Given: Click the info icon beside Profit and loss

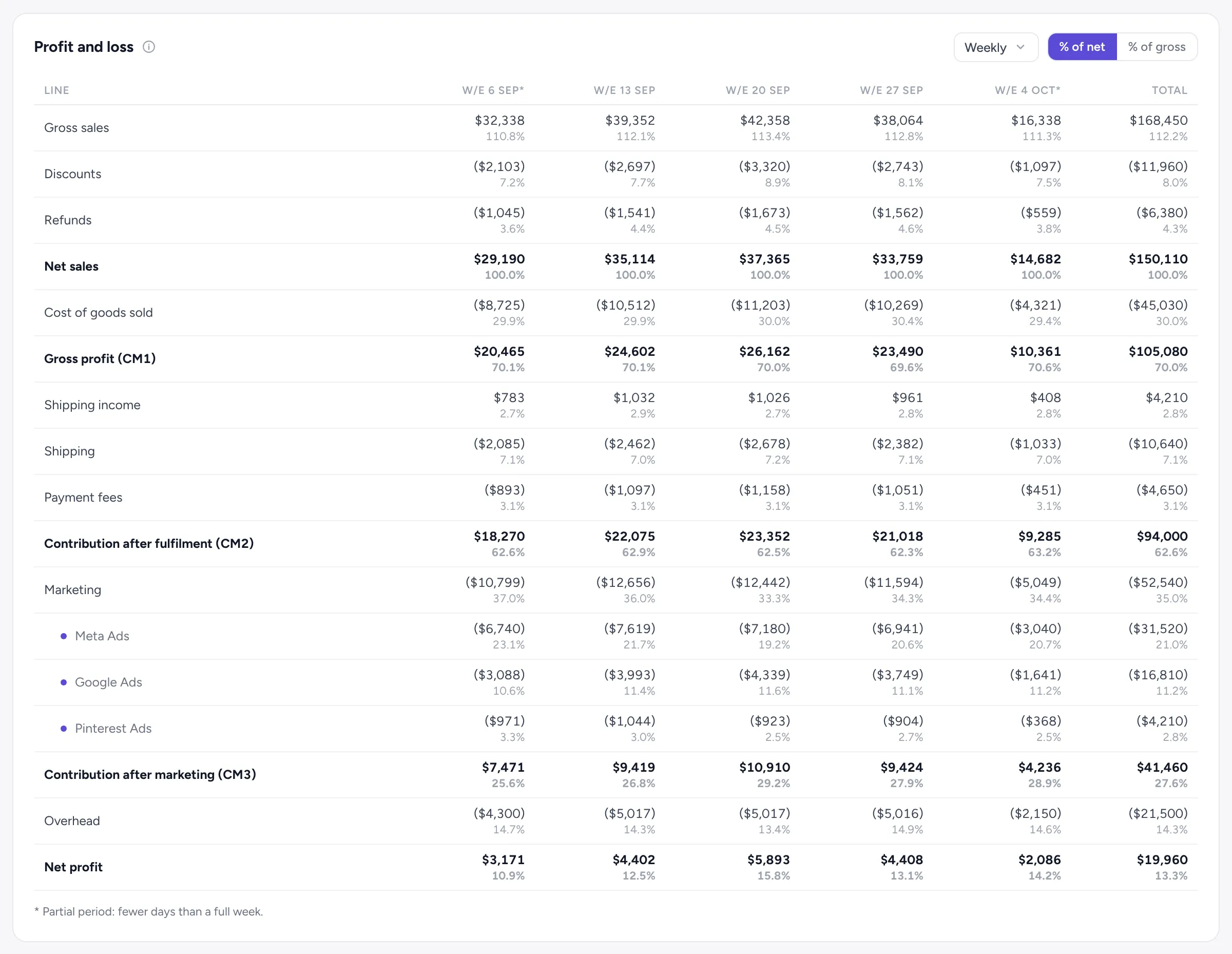Looking at the screenshot, I should tap(148, 47).
